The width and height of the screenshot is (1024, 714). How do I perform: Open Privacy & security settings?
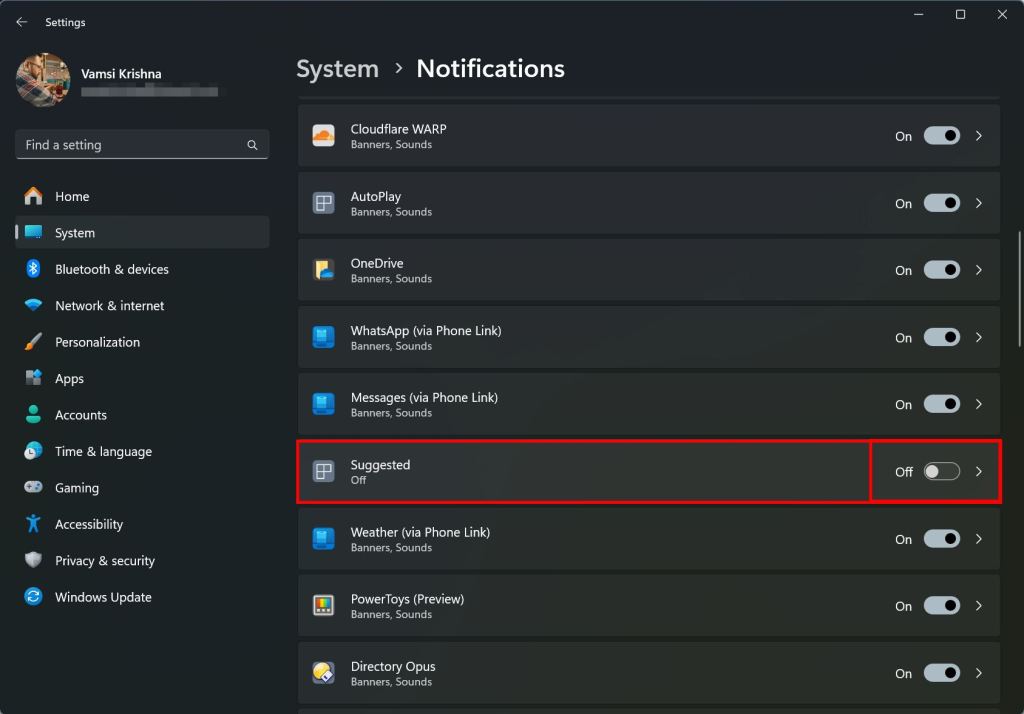coord(142,560)
